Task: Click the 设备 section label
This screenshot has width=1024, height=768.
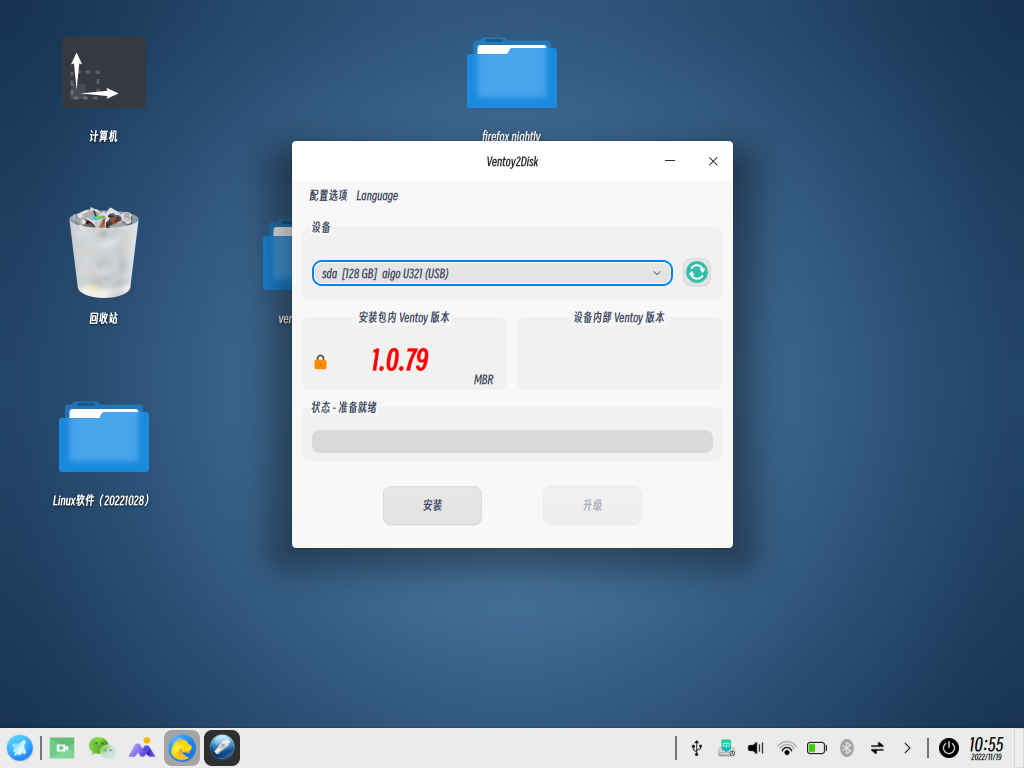Action: (321, 227)
